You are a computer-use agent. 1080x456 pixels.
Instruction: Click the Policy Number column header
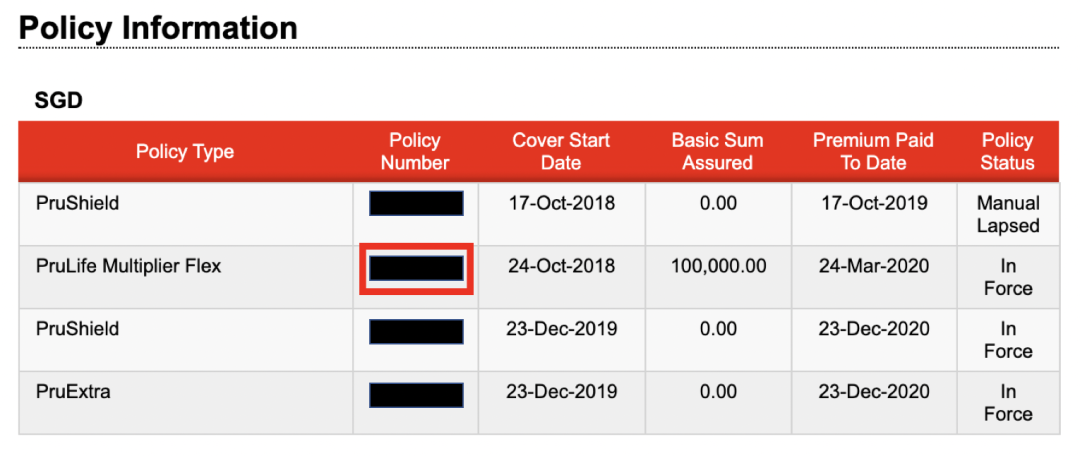click(x=415, y=152)
